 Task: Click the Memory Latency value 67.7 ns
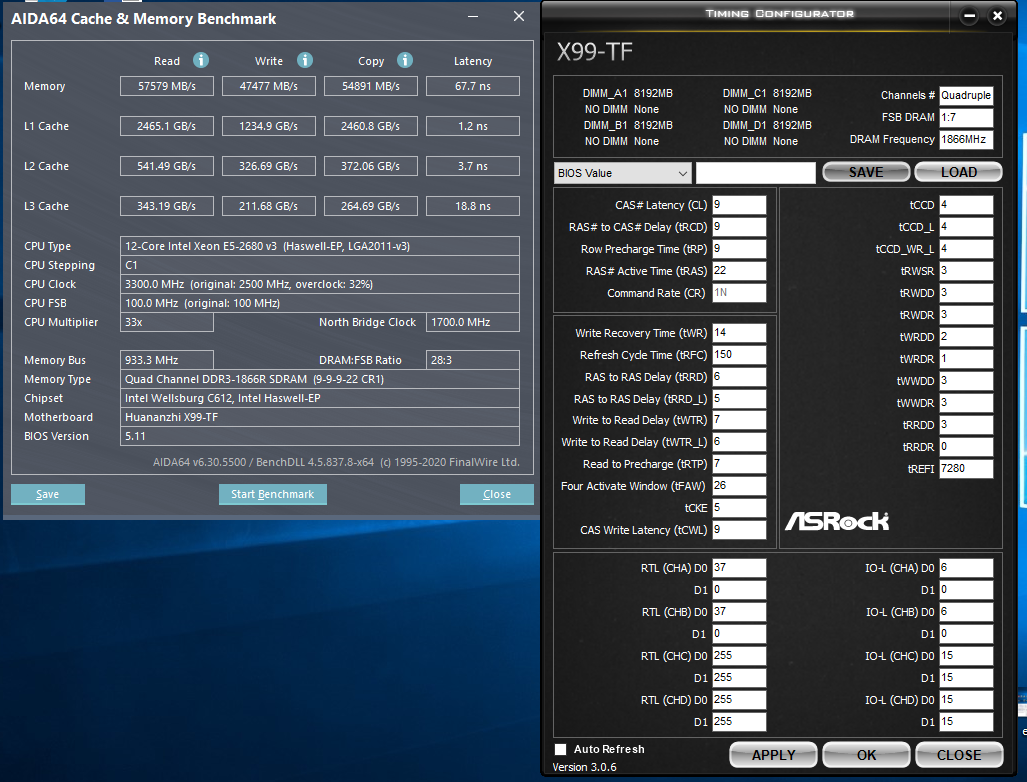(x=472, y=86)
